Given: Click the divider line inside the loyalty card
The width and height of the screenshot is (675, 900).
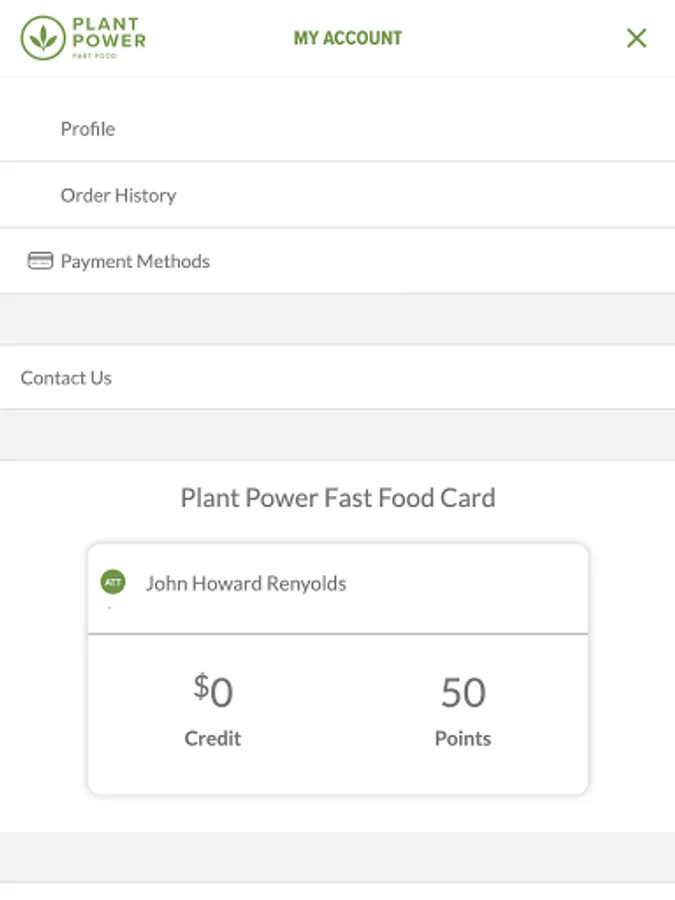Looking at the screenshot, I should [337, 633].
